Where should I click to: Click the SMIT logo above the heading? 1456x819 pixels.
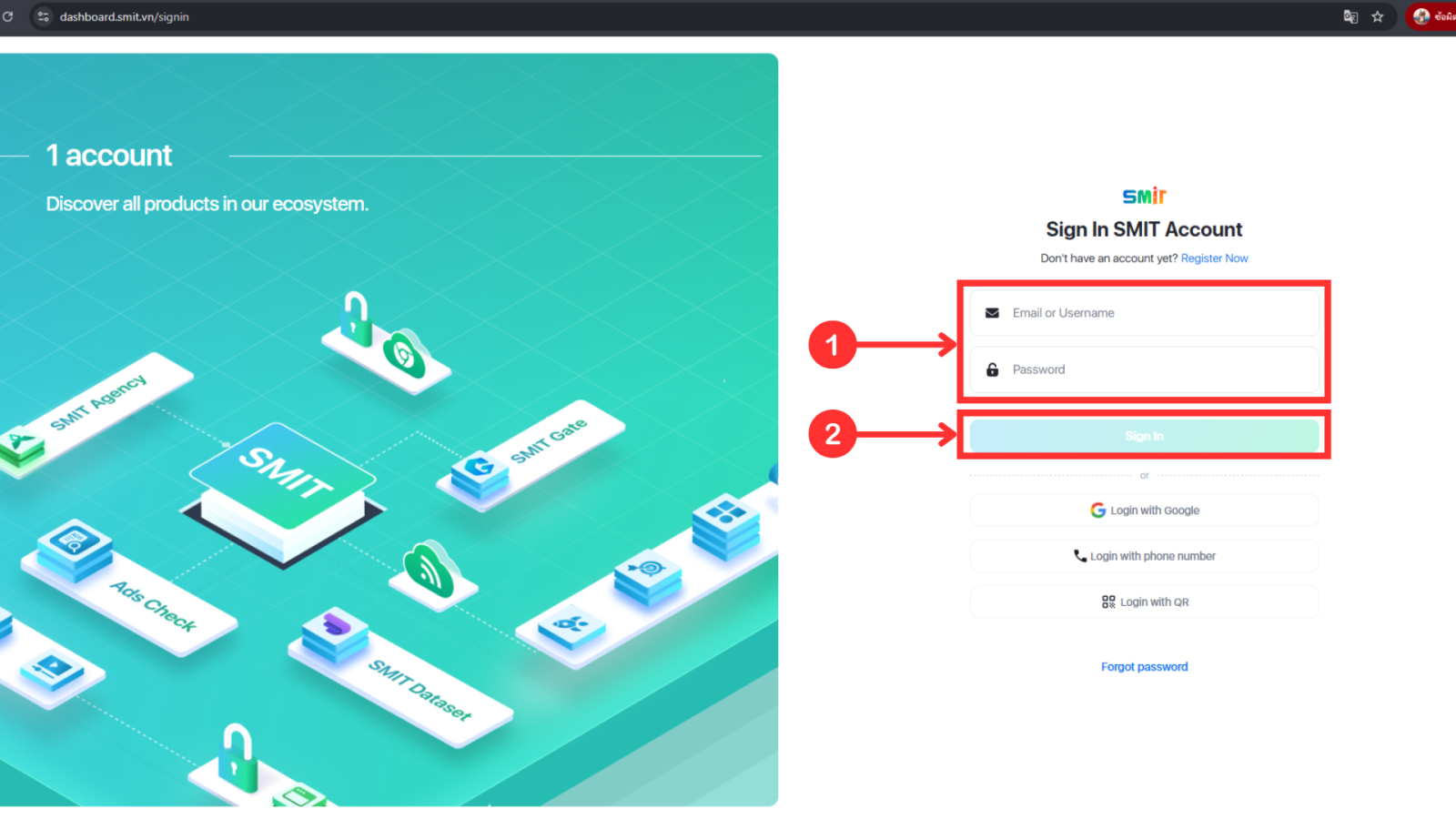coord(1144,196)
